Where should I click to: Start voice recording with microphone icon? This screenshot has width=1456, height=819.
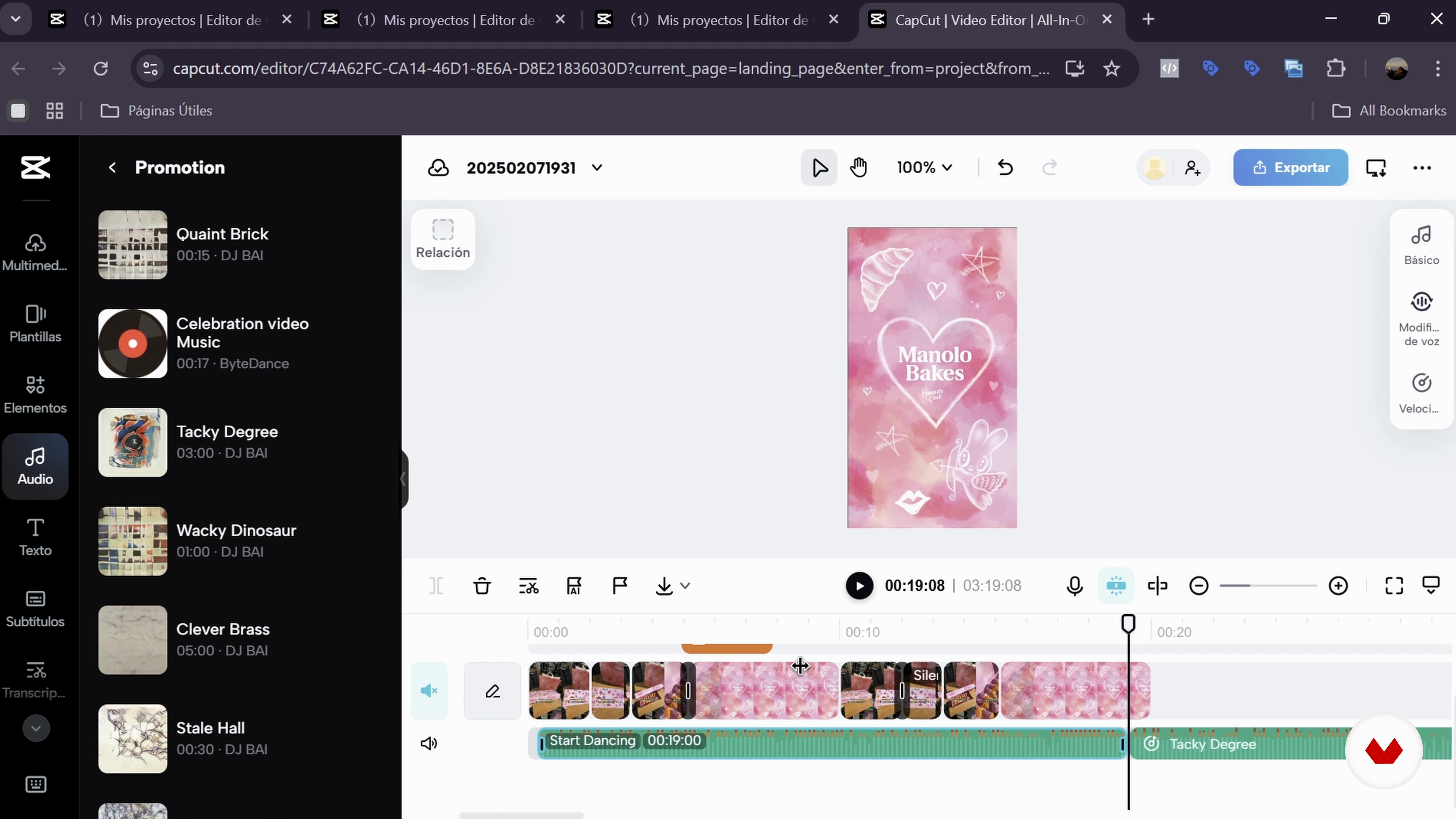1075,585
